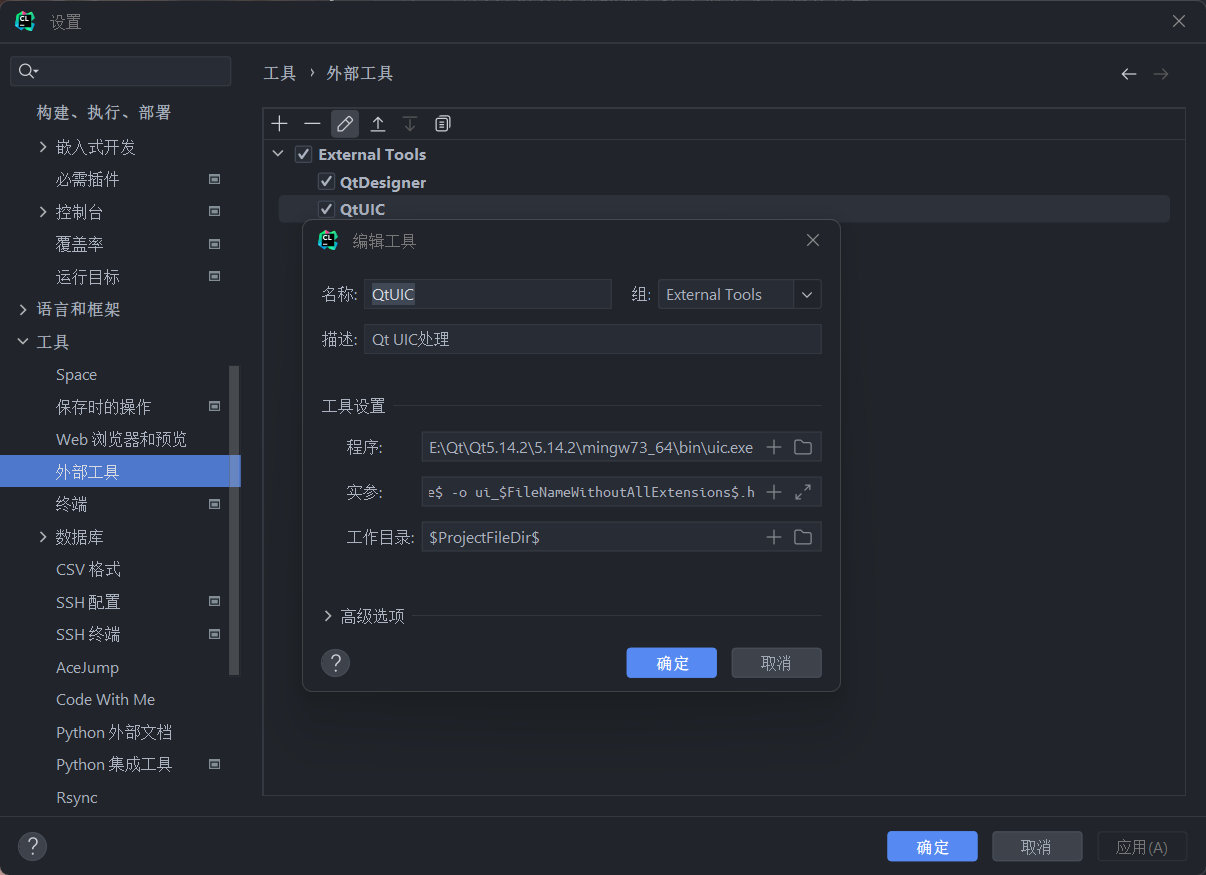Toggle the QtUIC tool checkbox
The image size is (1206, 875).
(x=326, y=209)
